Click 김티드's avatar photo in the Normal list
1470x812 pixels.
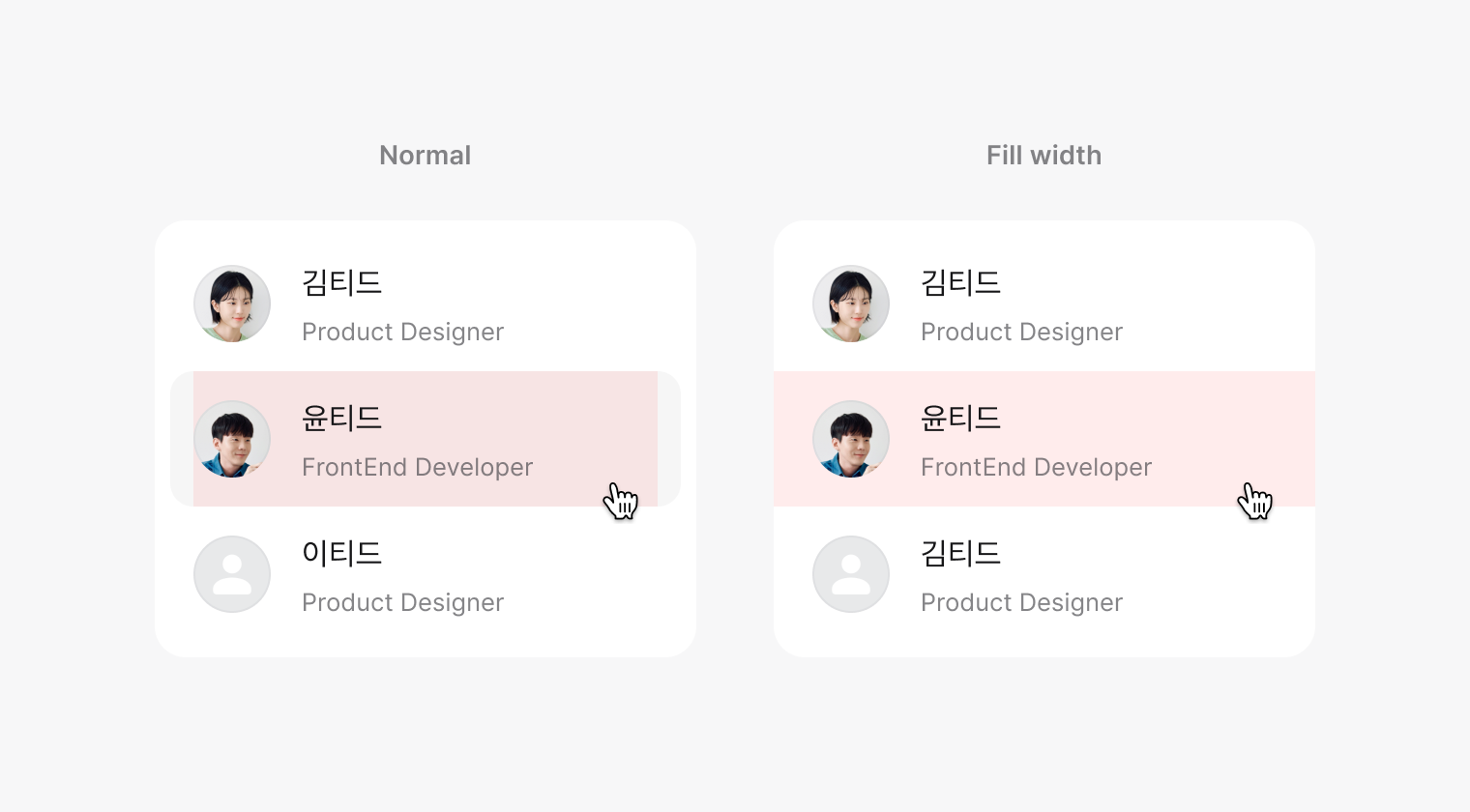[232, 304]
